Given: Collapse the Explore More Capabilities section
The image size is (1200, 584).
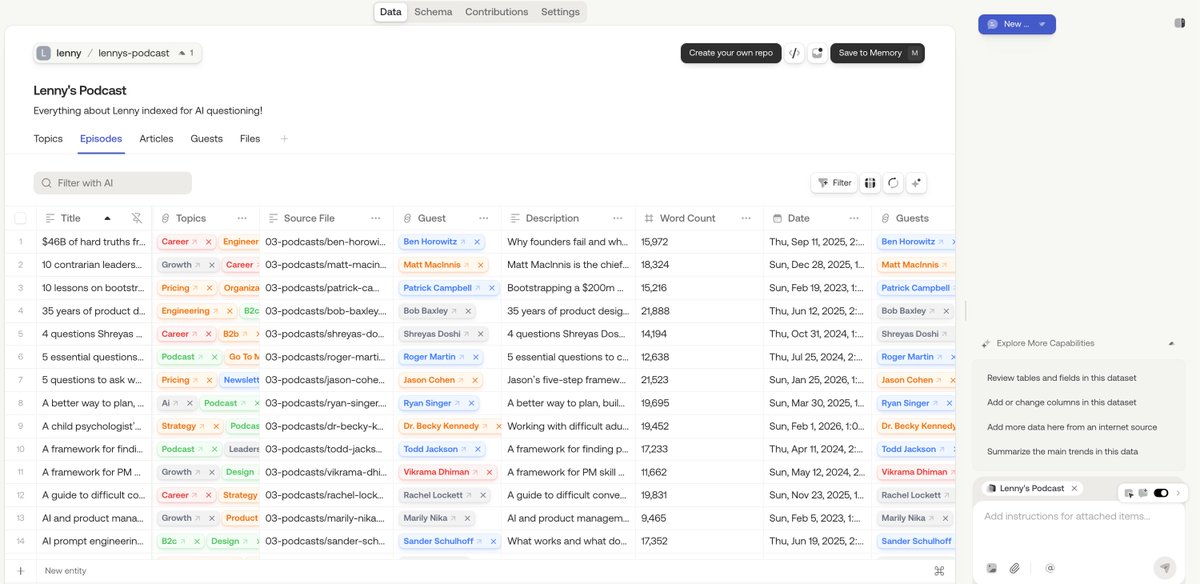Looking at the screenshot, I should [1171, 343].
